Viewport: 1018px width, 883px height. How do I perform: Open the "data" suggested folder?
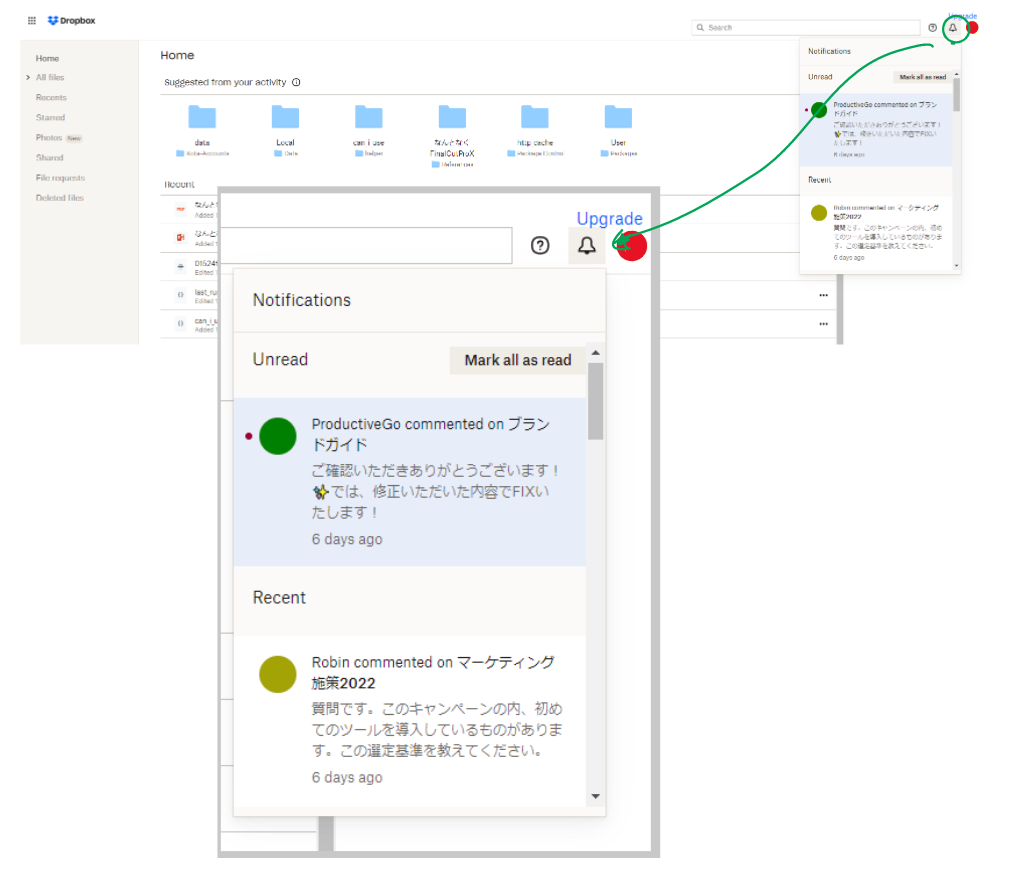202,119
